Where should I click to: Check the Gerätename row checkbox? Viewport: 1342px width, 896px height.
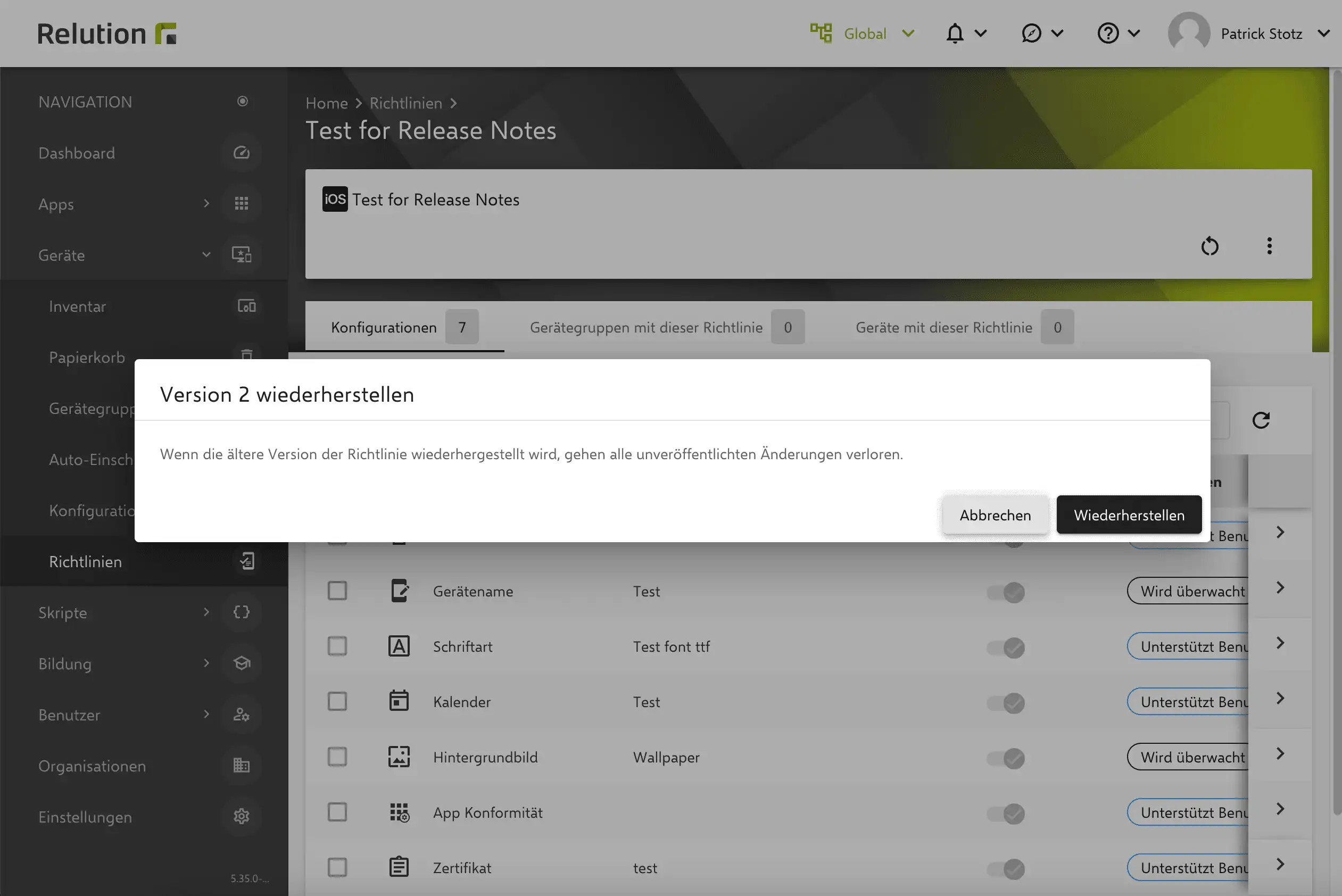337,591
